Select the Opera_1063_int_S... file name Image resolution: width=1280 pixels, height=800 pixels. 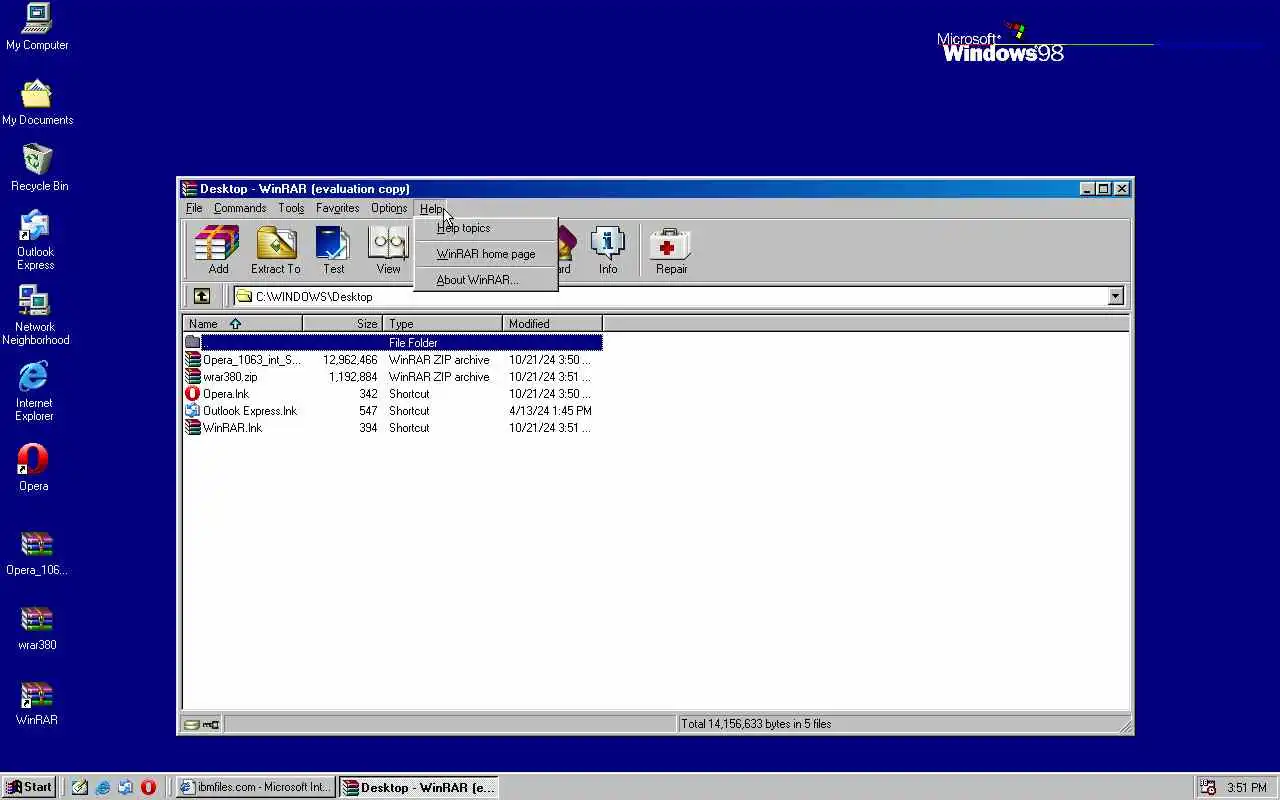point(251,359)
